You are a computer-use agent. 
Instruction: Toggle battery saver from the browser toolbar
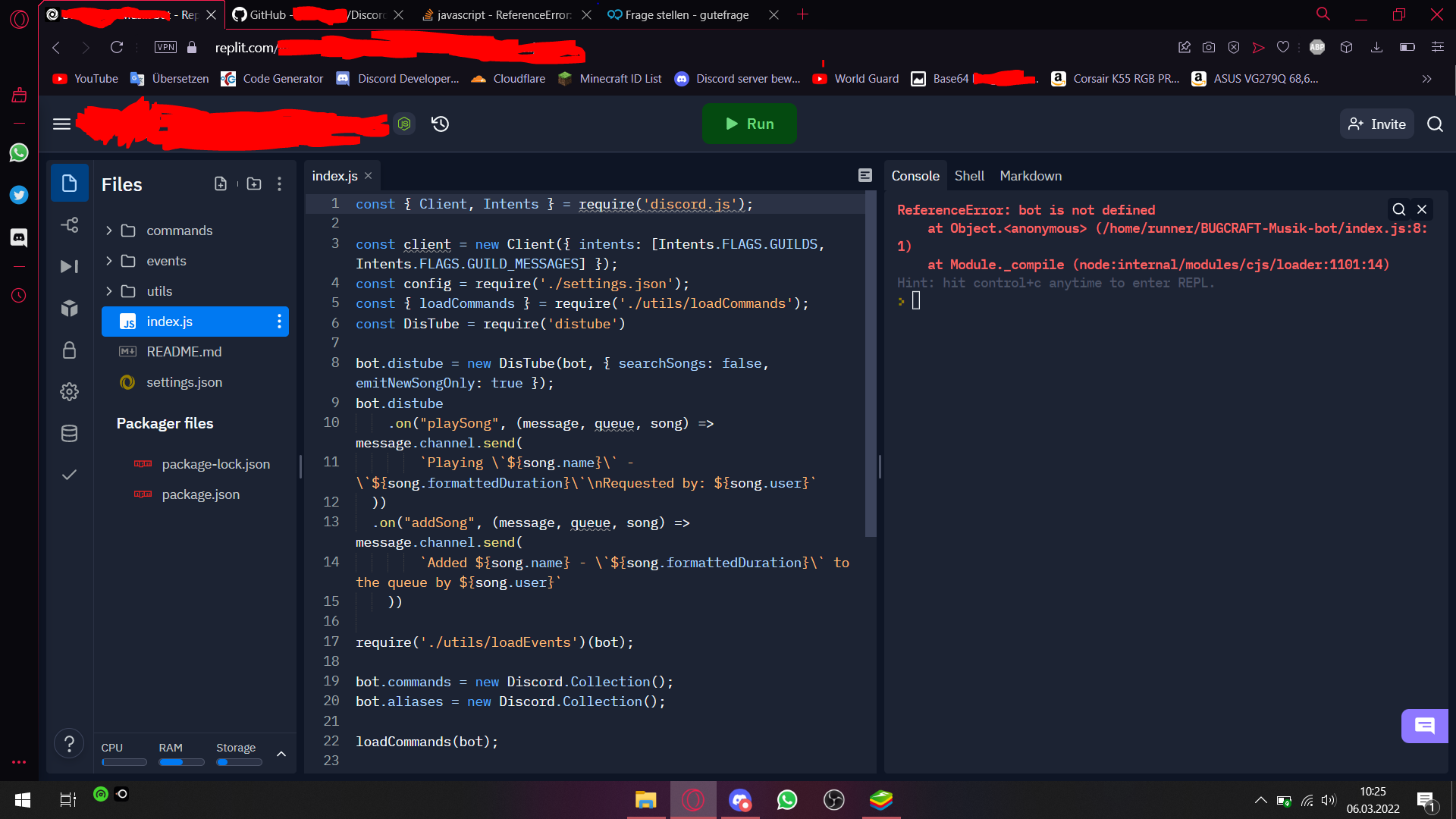pyautogui.click(x=1407, y=47)
